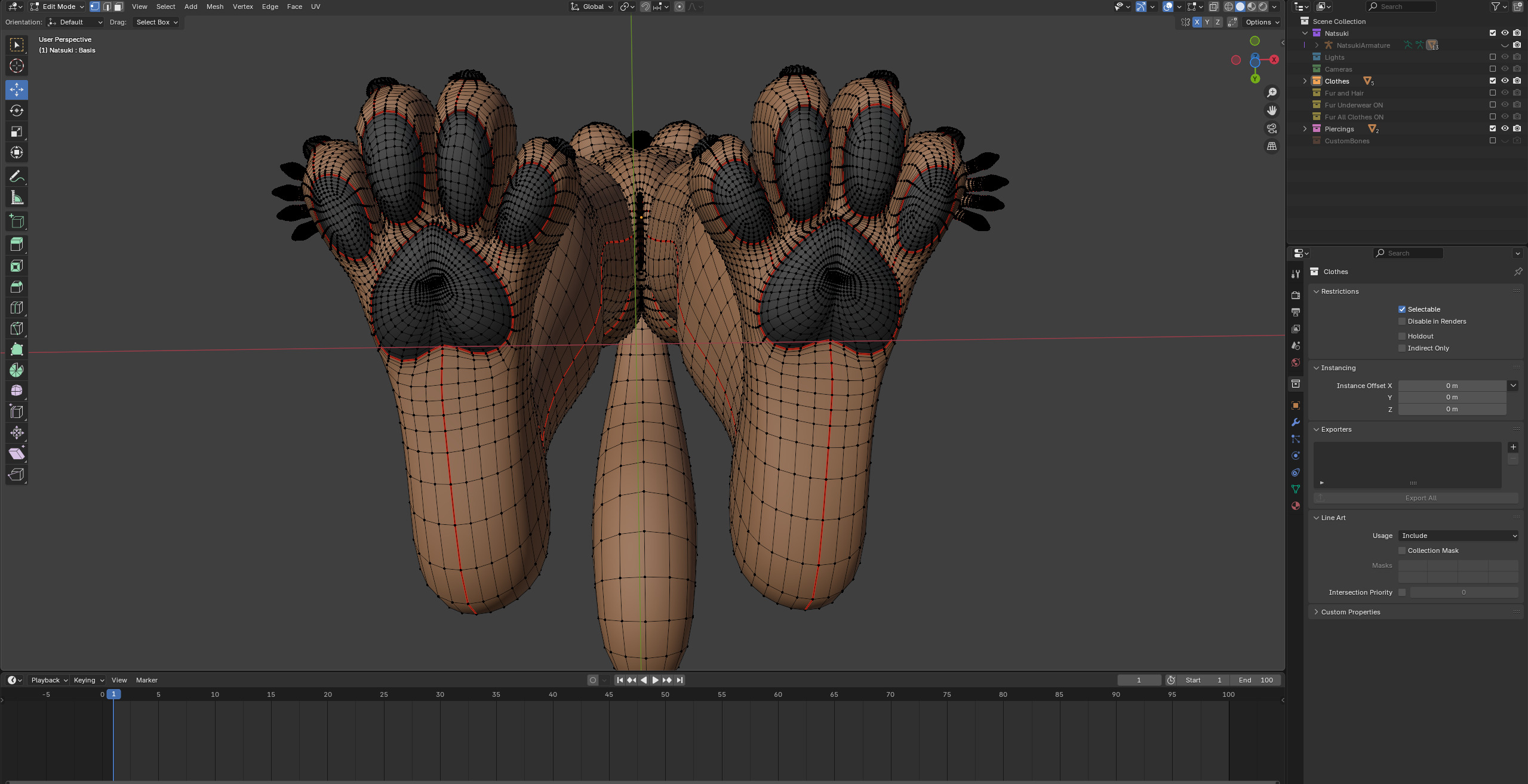Screen dimensions: 1528x784
Task: Select the Move tool in toolbar
Action: (x=17, y=90)
